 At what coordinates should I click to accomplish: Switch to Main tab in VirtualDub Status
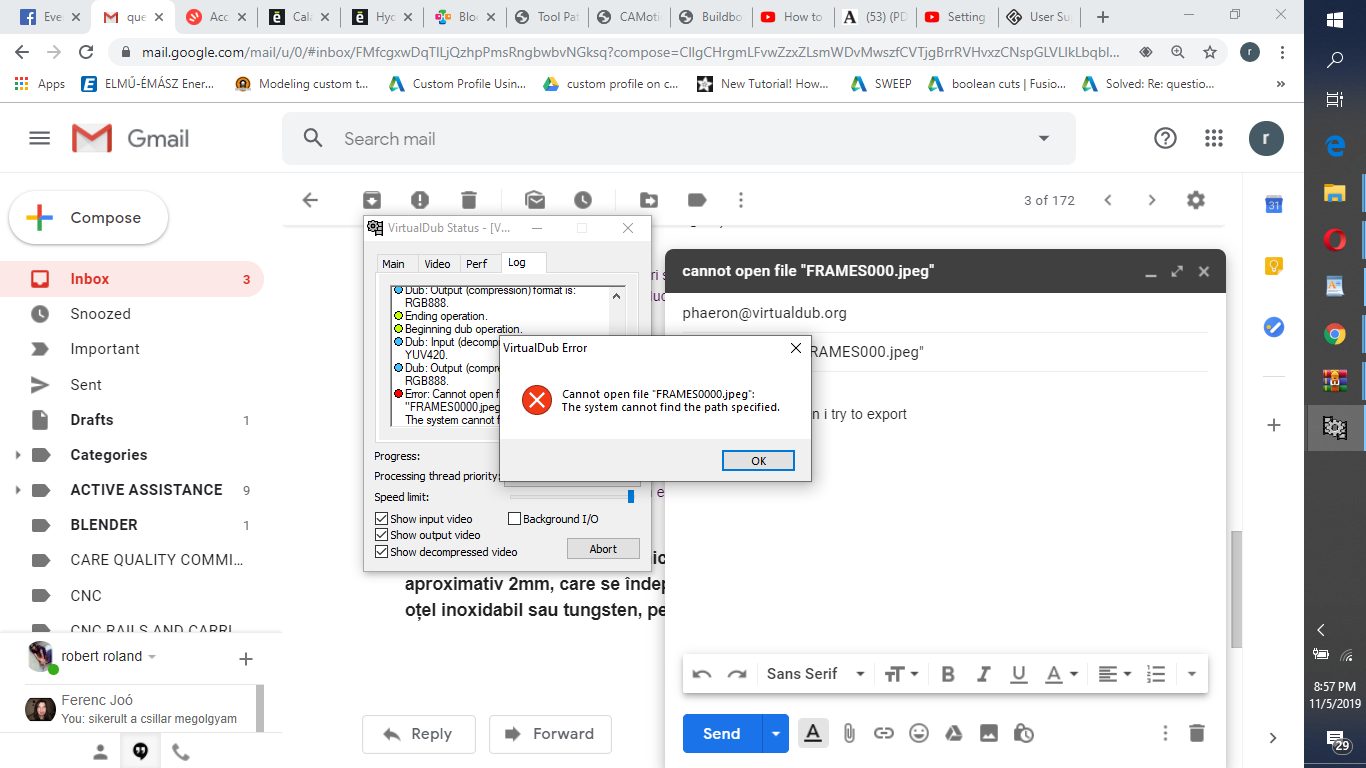pos(394,264)
